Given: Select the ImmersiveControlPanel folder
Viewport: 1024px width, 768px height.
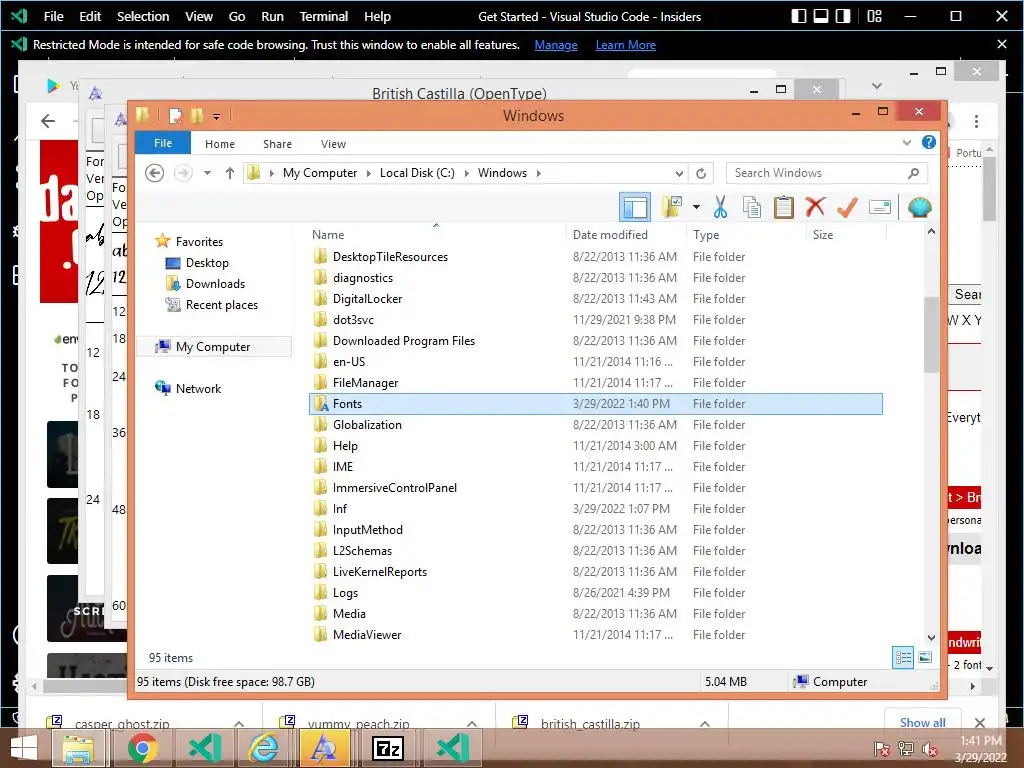Looking at the screenshot, I should tap(394, 487).
